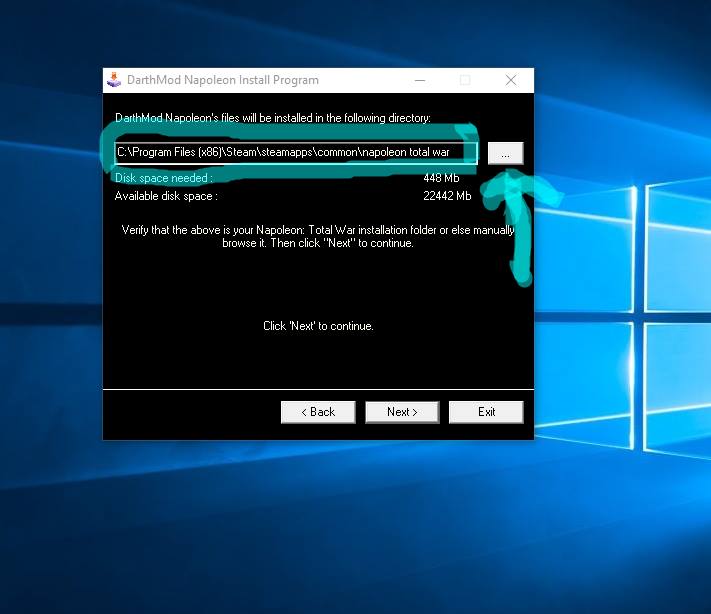711x614 pixels.
Task: Minimize the DarthMod install window
Action: 420,80
